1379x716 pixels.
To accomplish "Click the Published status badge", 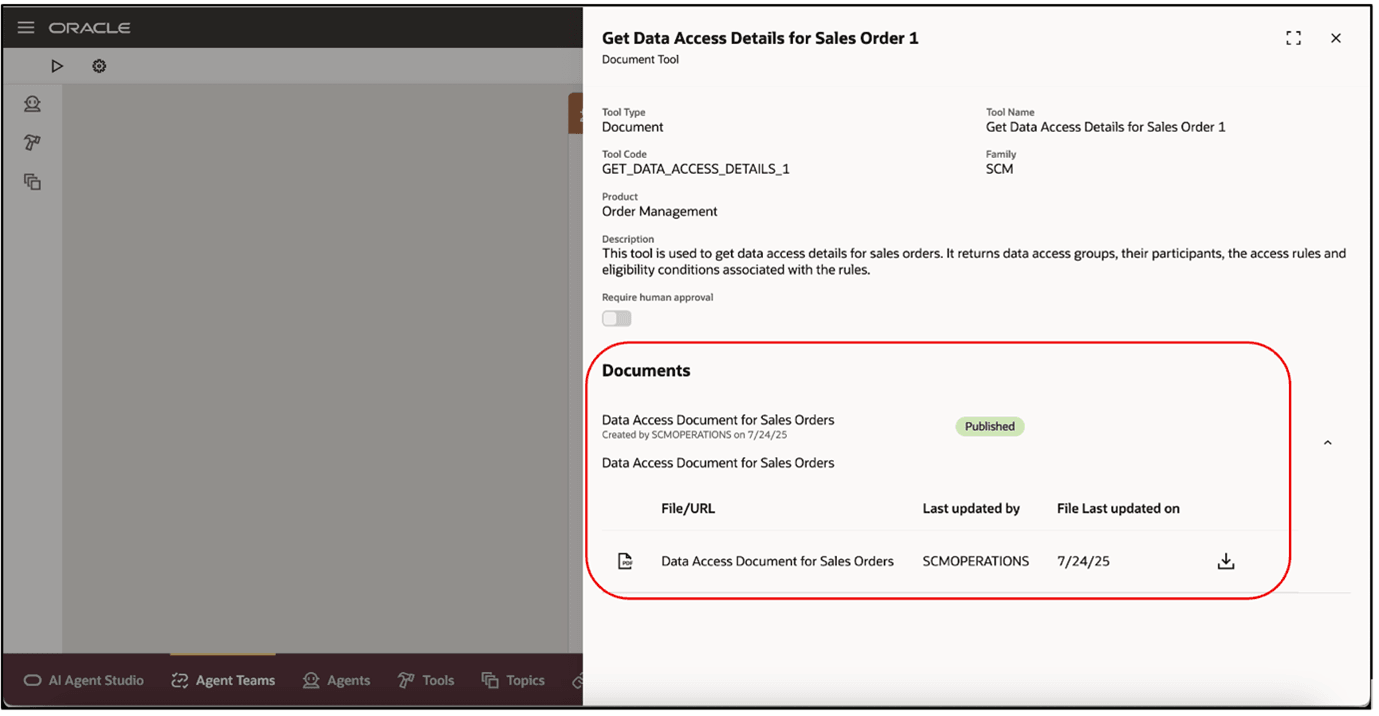I will coord(990,426).
